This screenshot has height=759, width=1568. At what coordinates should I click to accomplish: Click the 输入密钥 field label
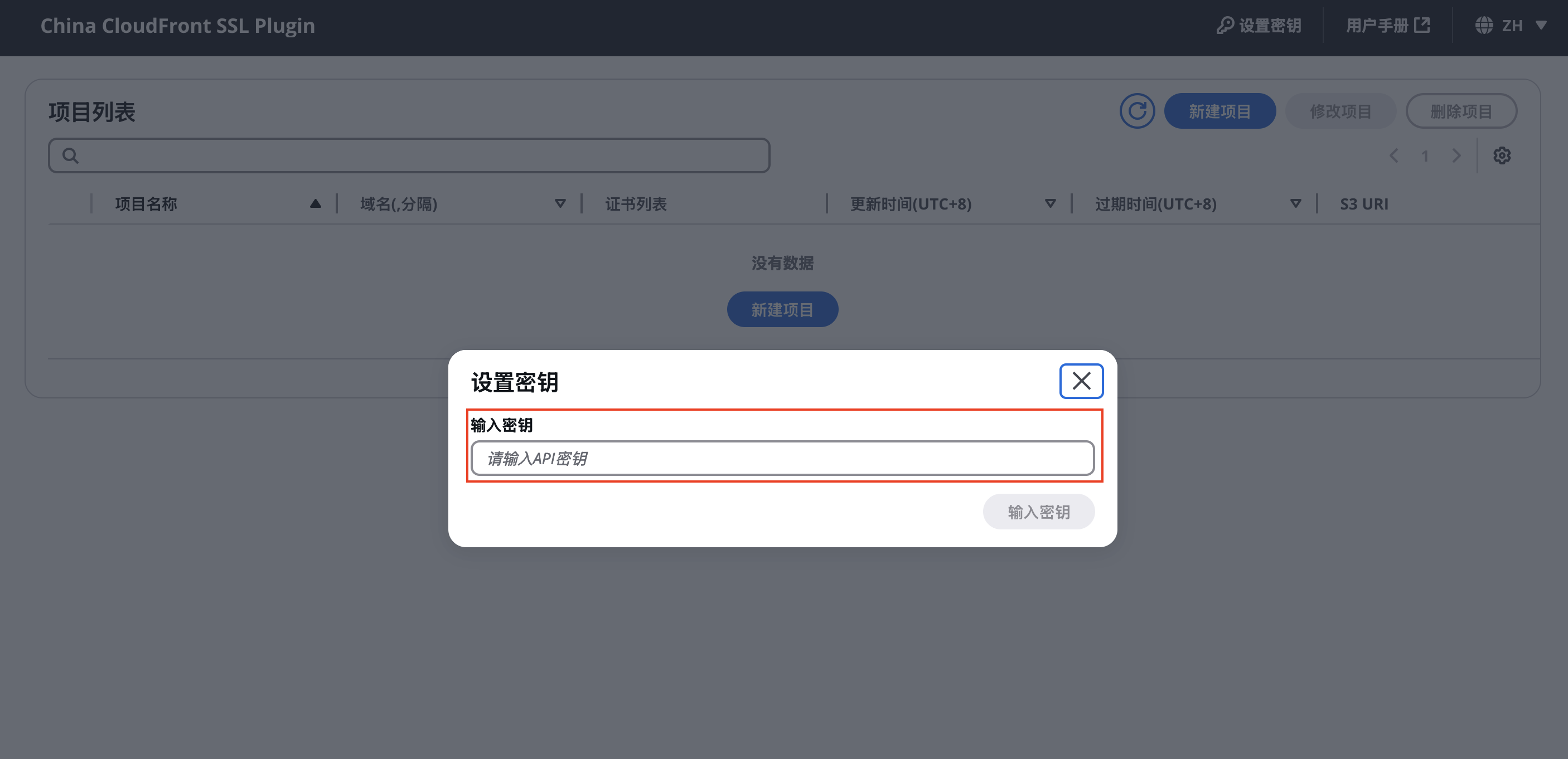pyautogui.click(x=501, y=425)
